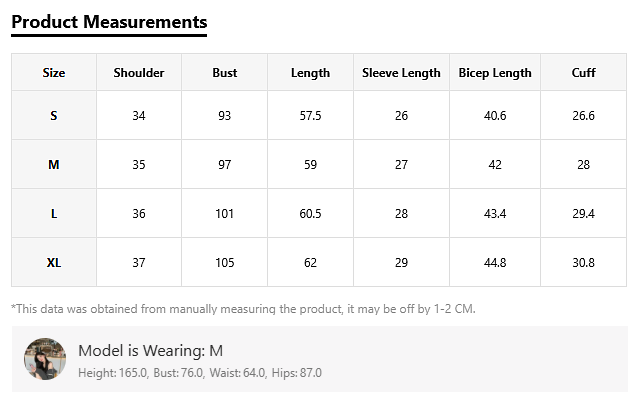Click the 30.8 cuff value for XL
Screen dimensions: 632x404
[584, 263]
